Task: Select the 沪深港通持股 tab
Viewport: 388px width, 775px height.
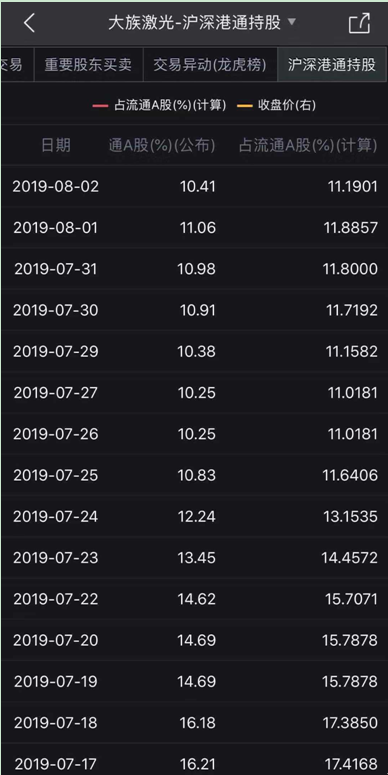Action: pyautogui.click(x=332, y=64)
